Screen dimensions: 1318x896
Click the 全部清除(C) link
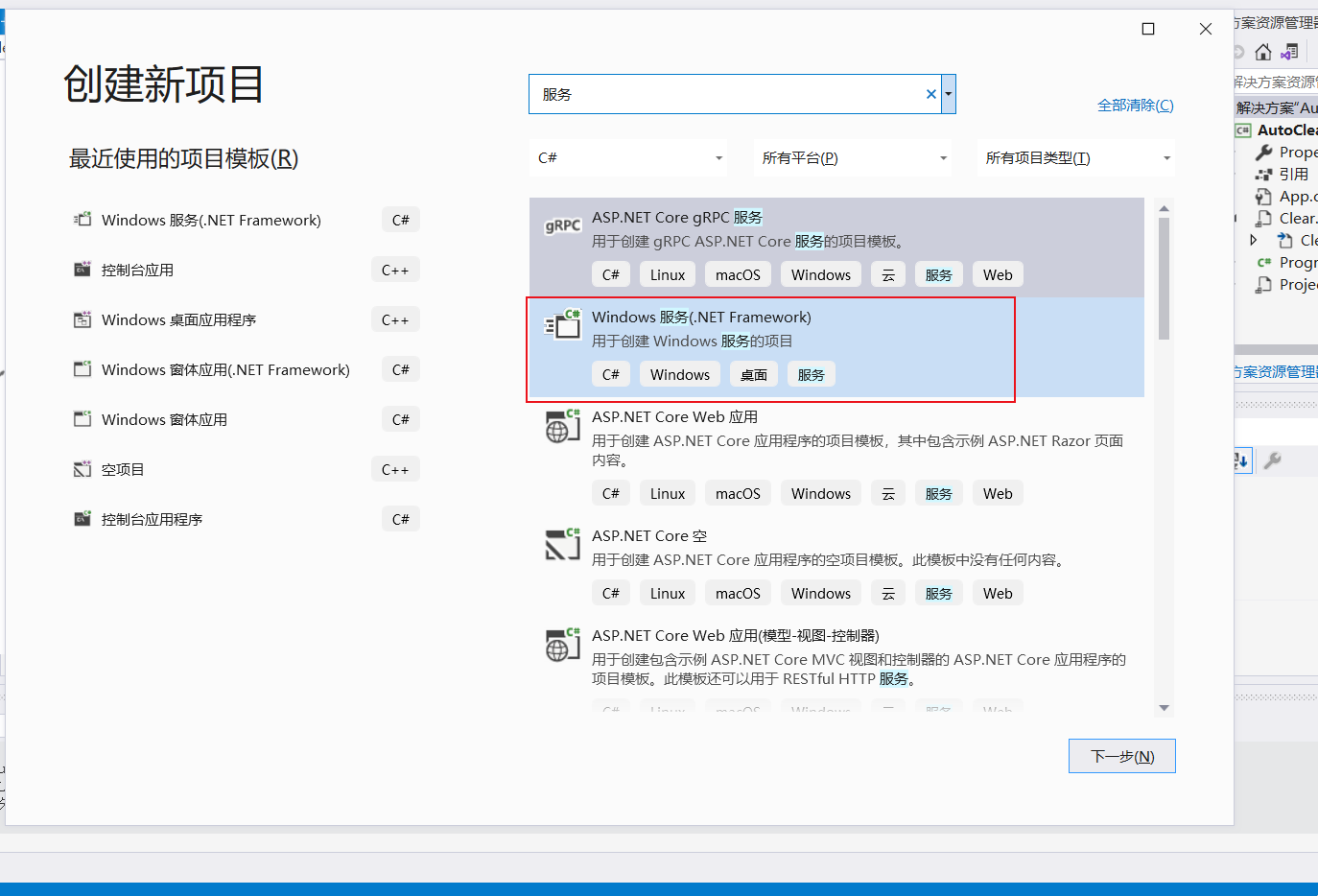pos(1136,105)
